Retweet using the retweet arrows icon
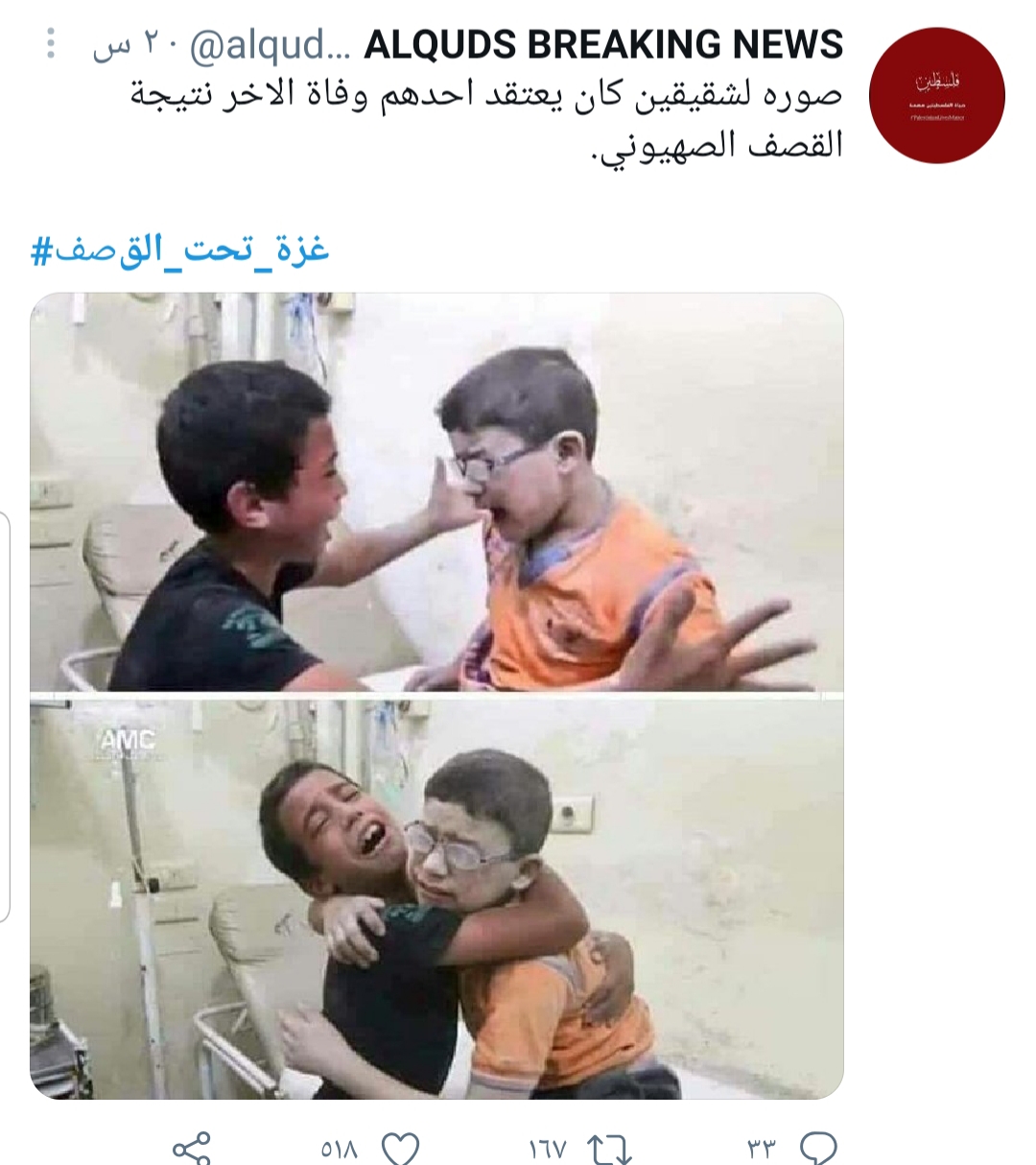The width and height of the screenshot is (1036, 1165). click(609, 1148)
